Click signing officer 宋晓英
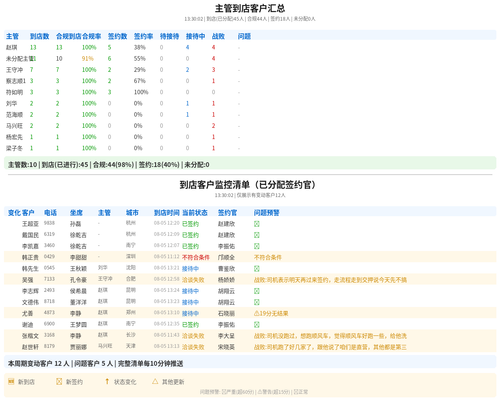This screenshot has width=500, height=414. (x=226, y=347)
